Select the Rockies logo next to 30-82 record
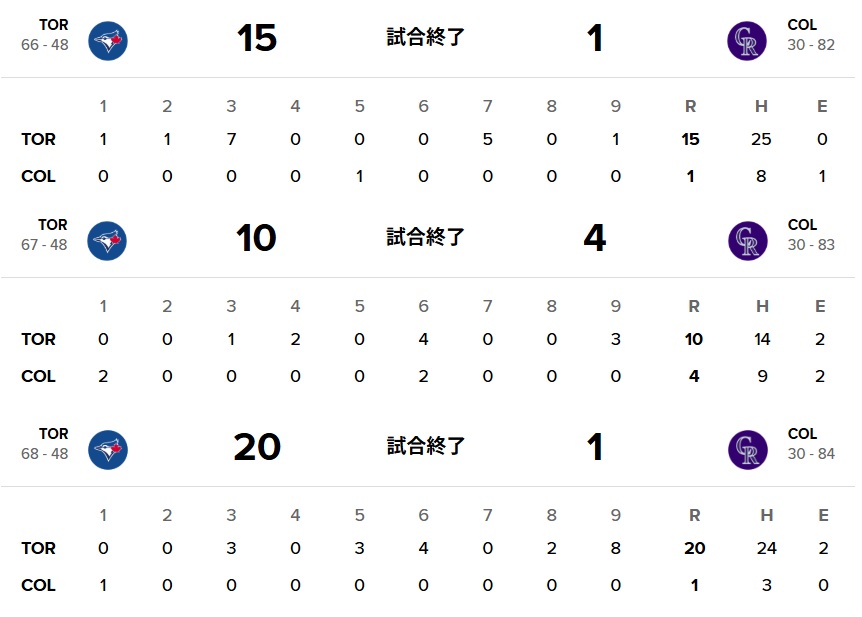 [747, 40]
